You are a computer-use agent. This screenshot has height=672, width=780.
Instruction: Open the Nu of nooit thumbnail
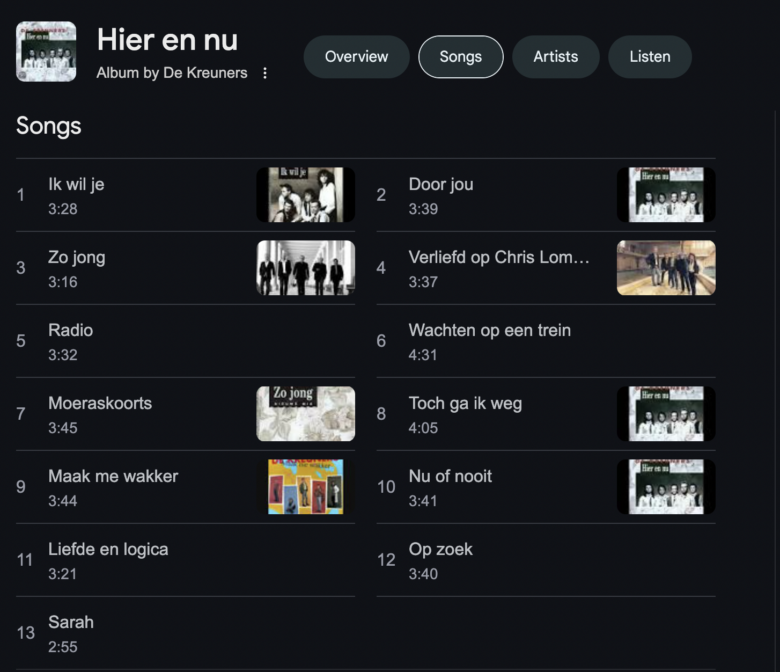(665, 487)
